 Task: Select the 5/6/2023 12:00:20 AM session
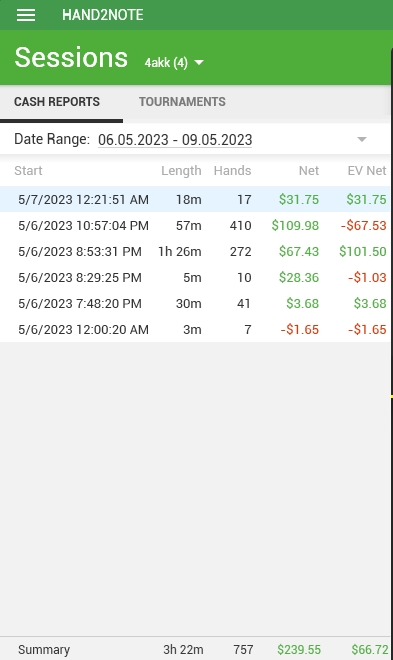coord(195,329)
